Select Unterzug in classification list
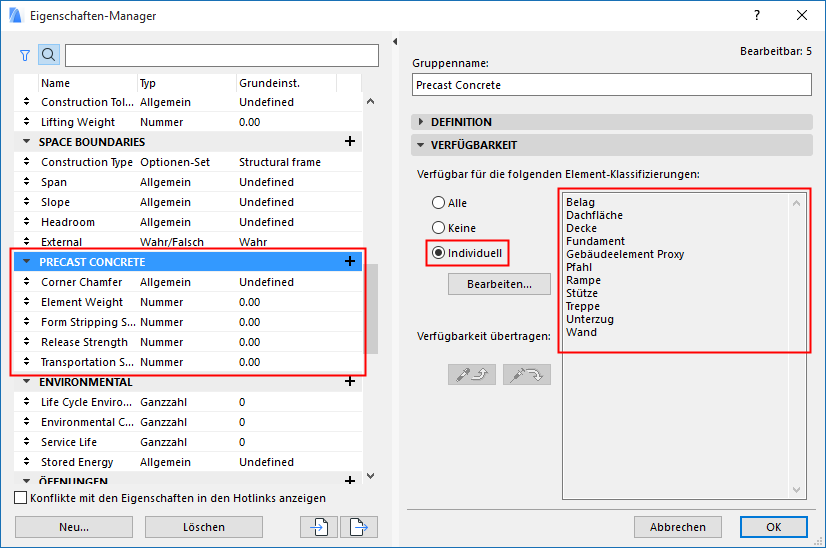Viewport: 826px width, 548px height. coord(589,319)
